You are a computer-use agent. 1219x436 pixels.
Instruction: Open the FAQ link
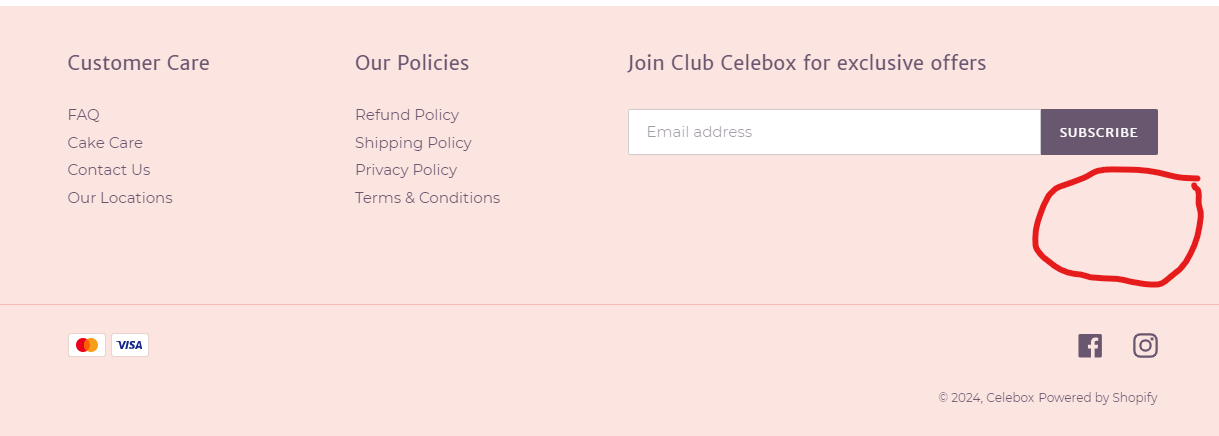[x=84, y=115]
